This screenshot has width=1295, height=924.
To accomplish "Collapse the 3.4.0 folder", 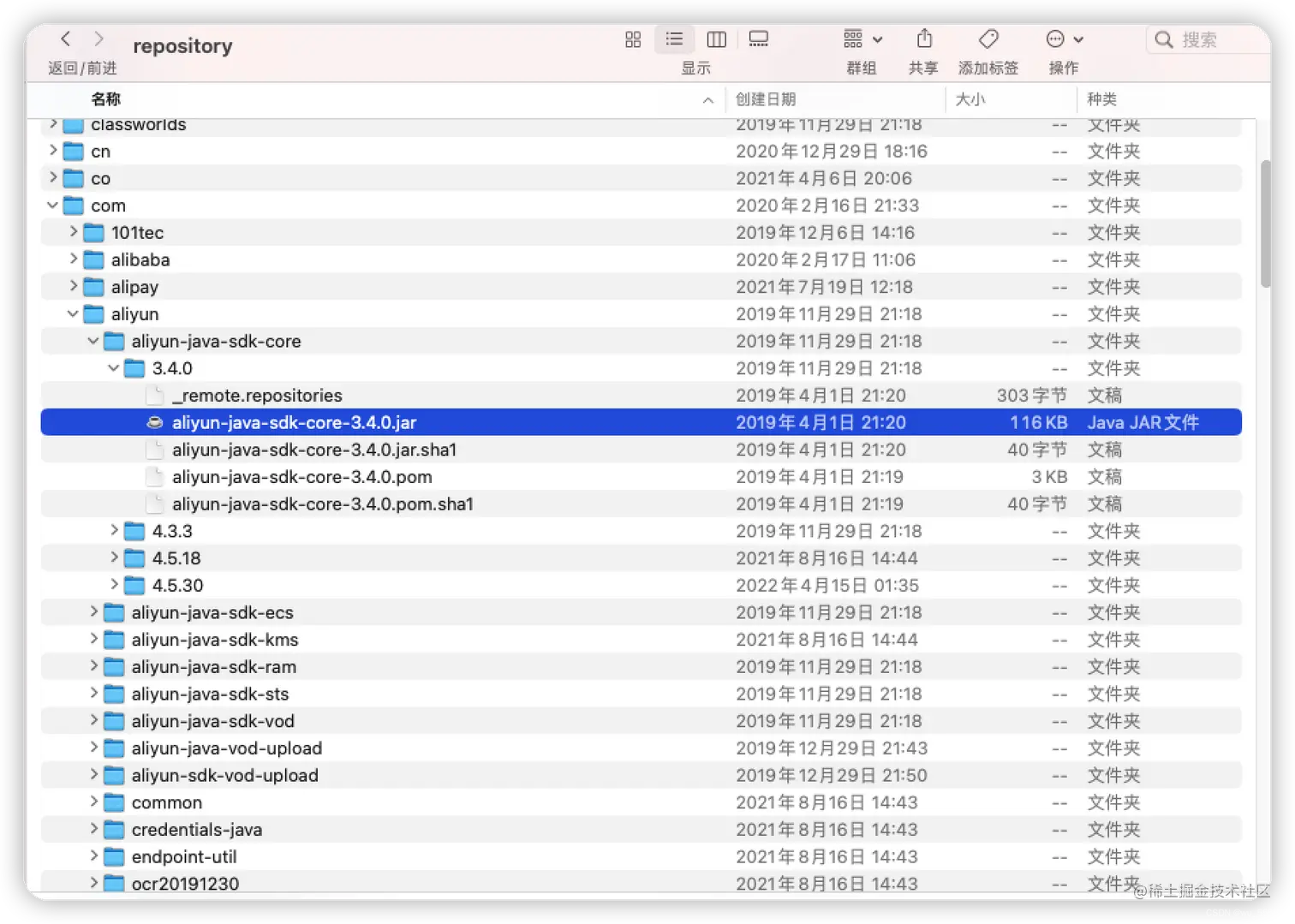I will (x=114, y=368).
